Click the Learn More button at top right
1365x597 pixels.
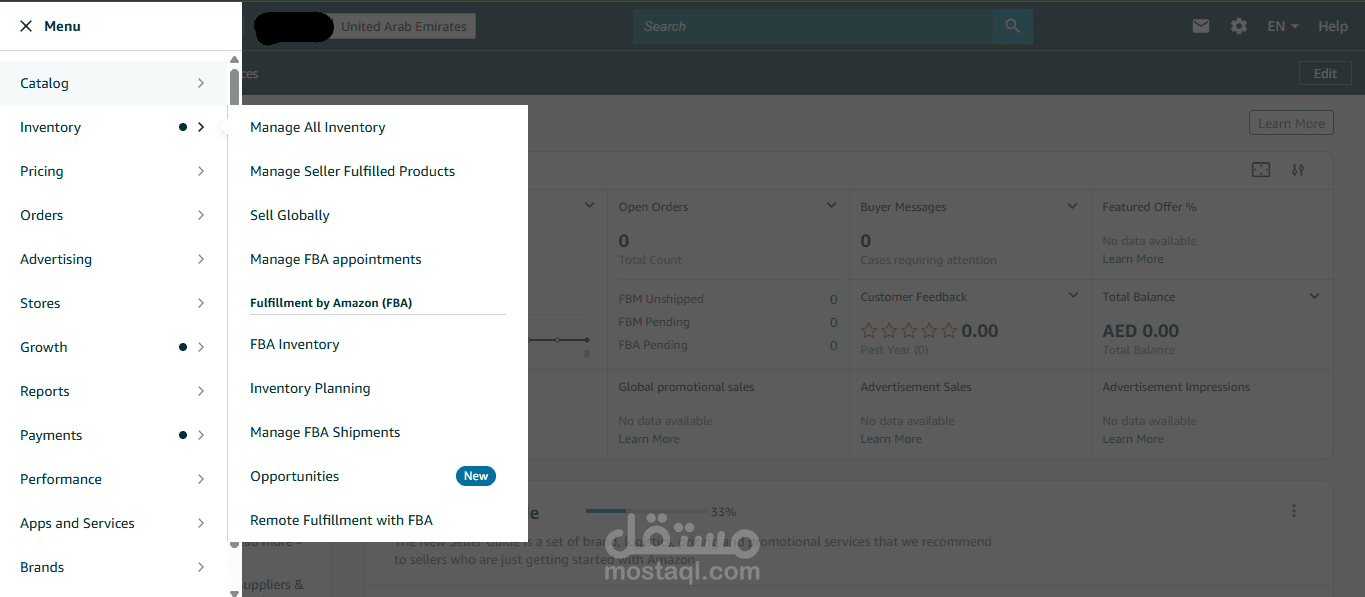click(1291, 123)
